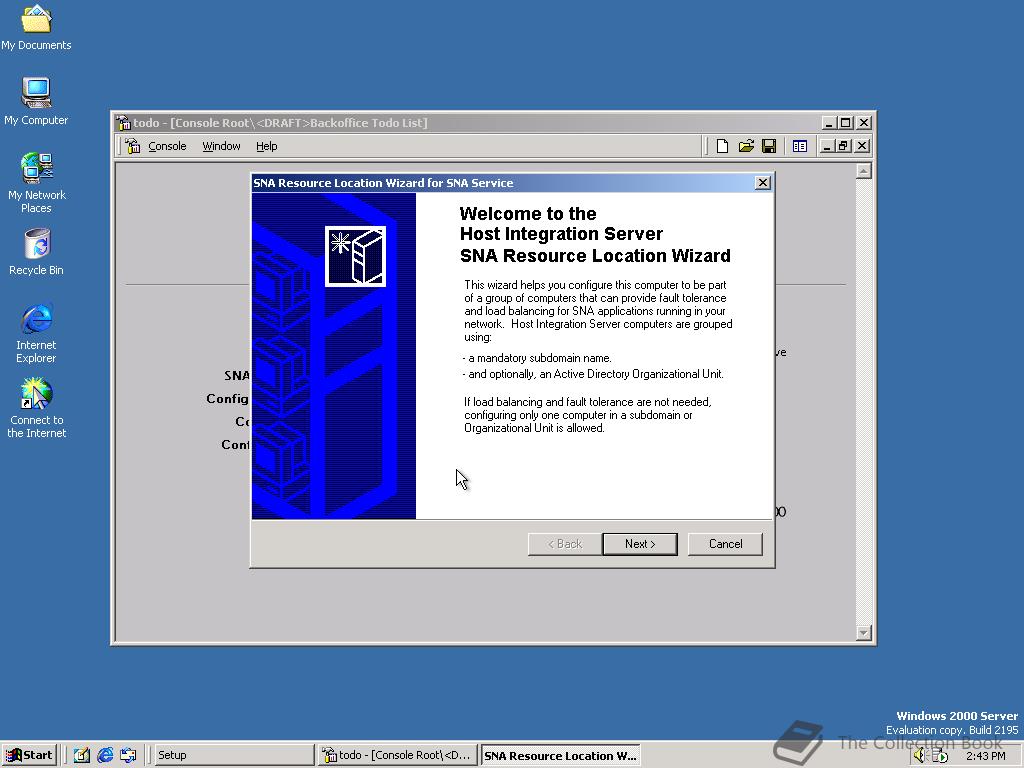Launch Internet Explorer from quick launch

pos(105,755)
